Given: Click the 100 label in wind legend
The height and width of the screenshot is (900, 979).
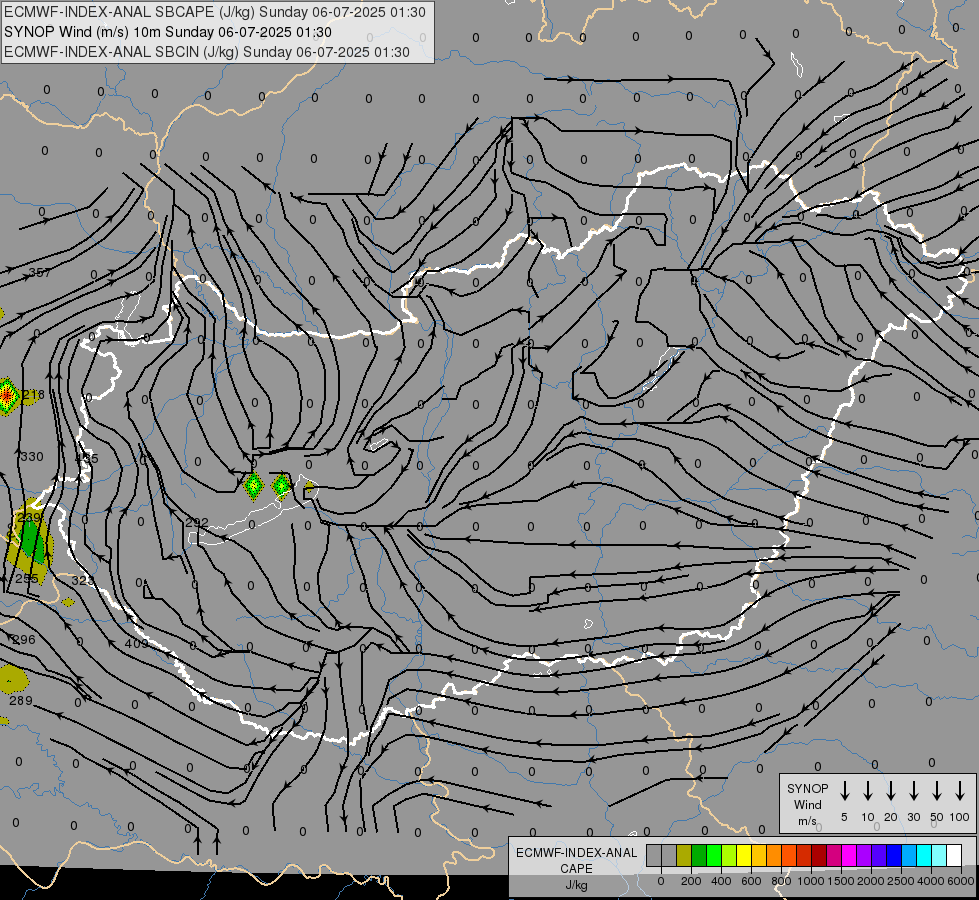Looking at the screenshot, I should (x=960, y=817).
